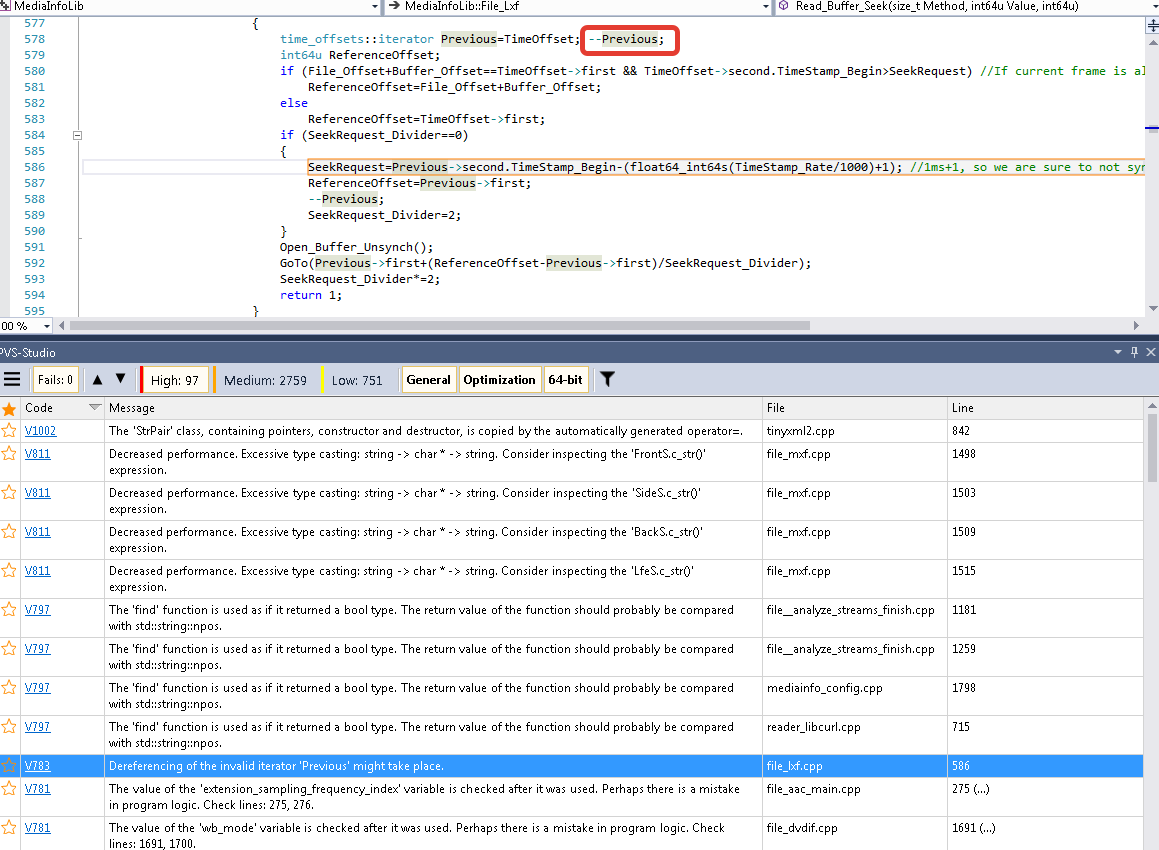Go to previous message with up arrow

(98, 380)
